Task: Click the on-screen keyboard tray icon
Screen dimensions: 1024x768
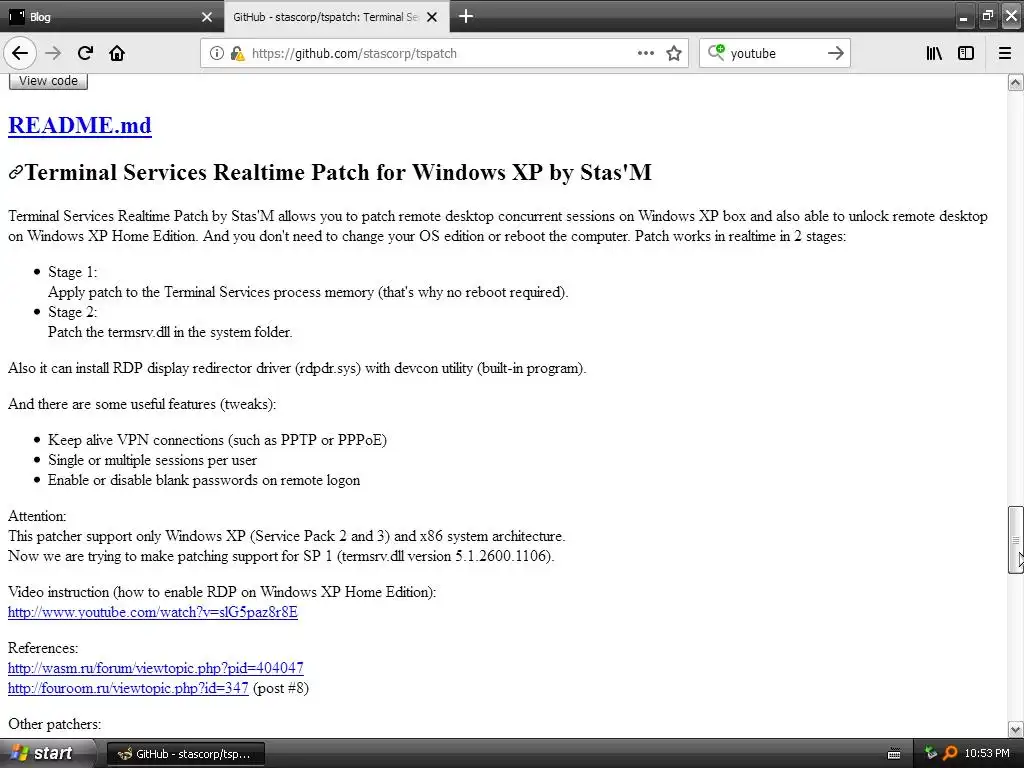Action: point(894,754)
